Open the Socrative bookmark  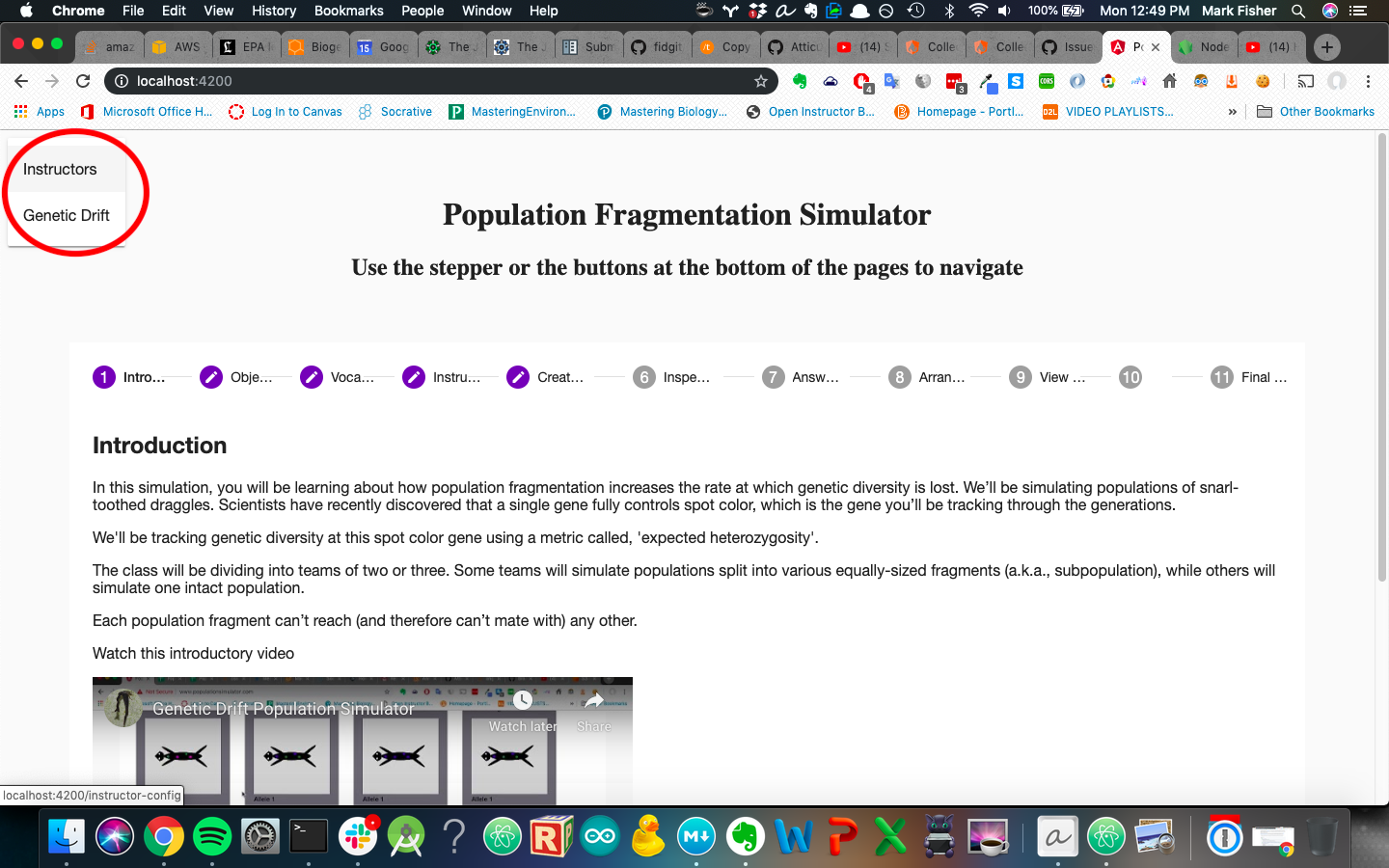pyautogui.click(x=395, y=112)
